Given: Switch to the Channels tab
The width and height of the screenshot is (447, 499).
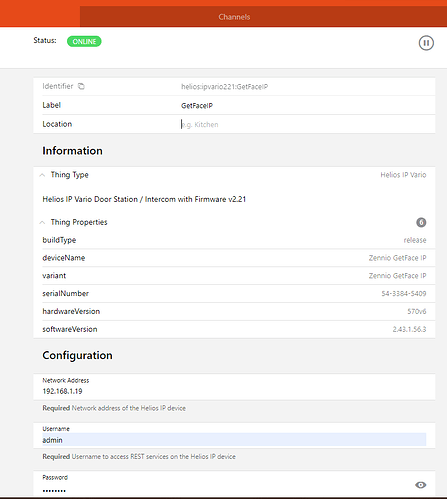Looking at the screenshot, I should tap(234, 17).
